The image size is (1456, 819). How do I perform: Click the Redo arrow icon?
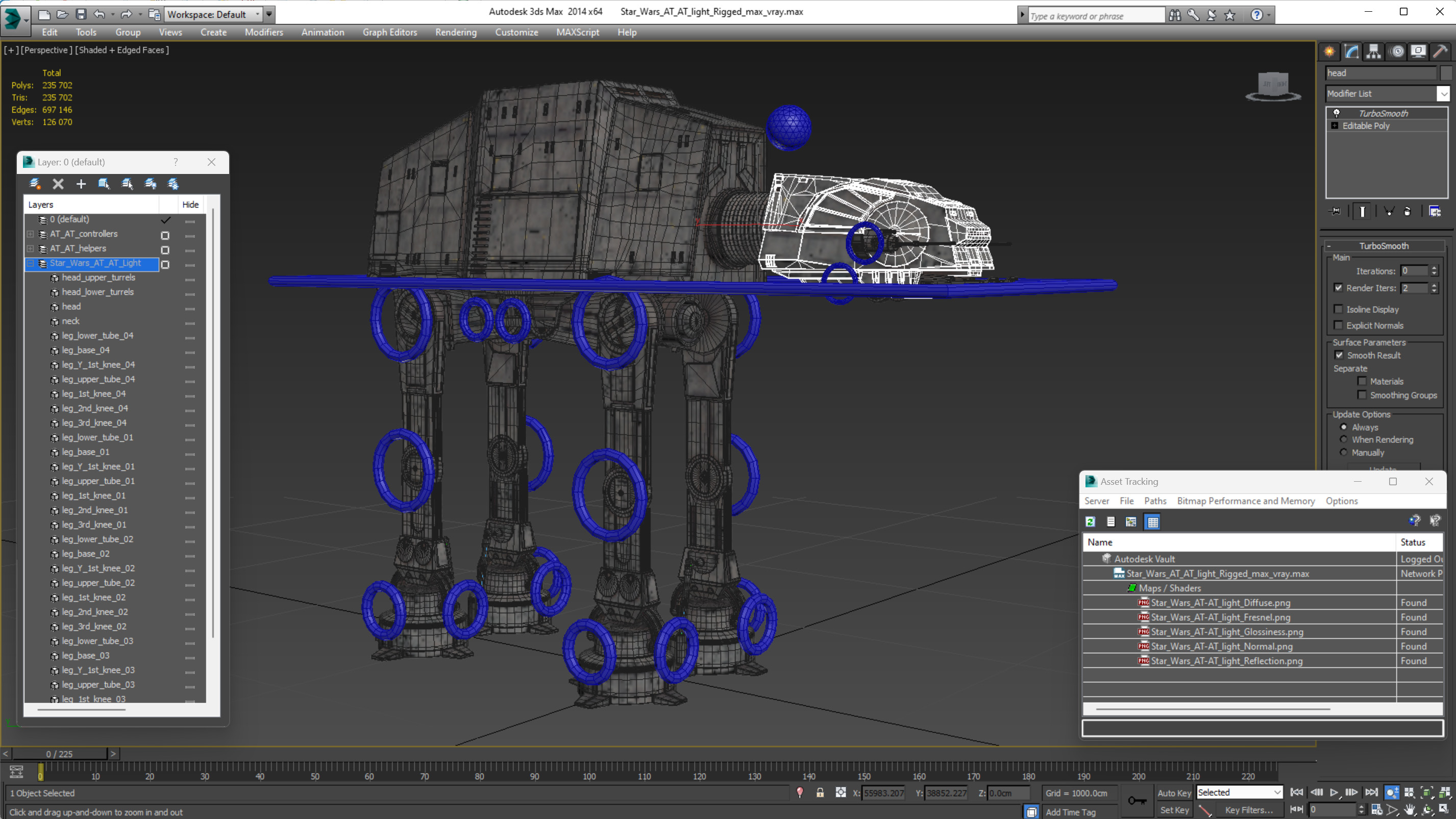coord(126,14)
